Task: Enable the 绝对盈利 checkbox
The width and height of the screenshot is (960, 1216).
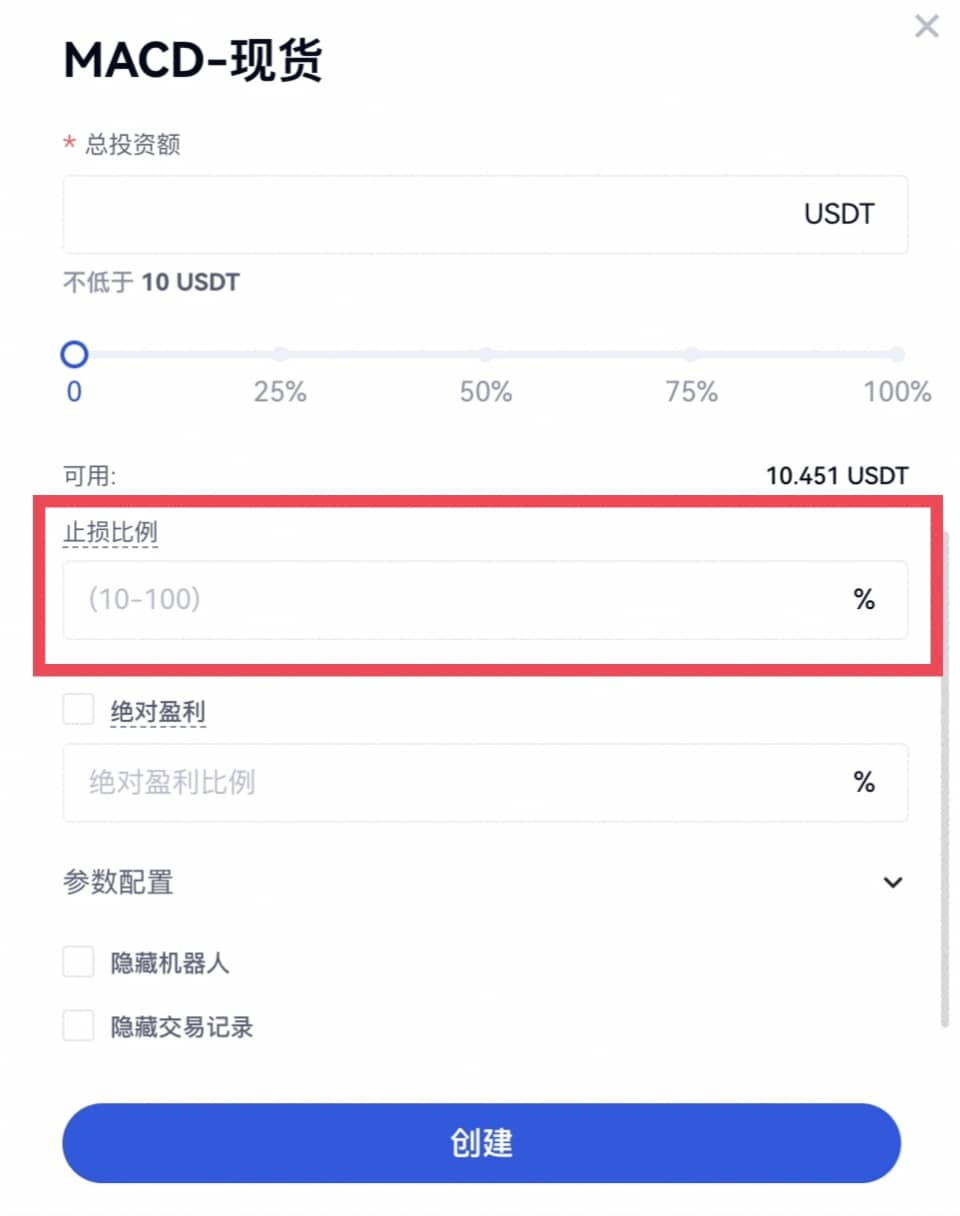Action: coord(78,710)
